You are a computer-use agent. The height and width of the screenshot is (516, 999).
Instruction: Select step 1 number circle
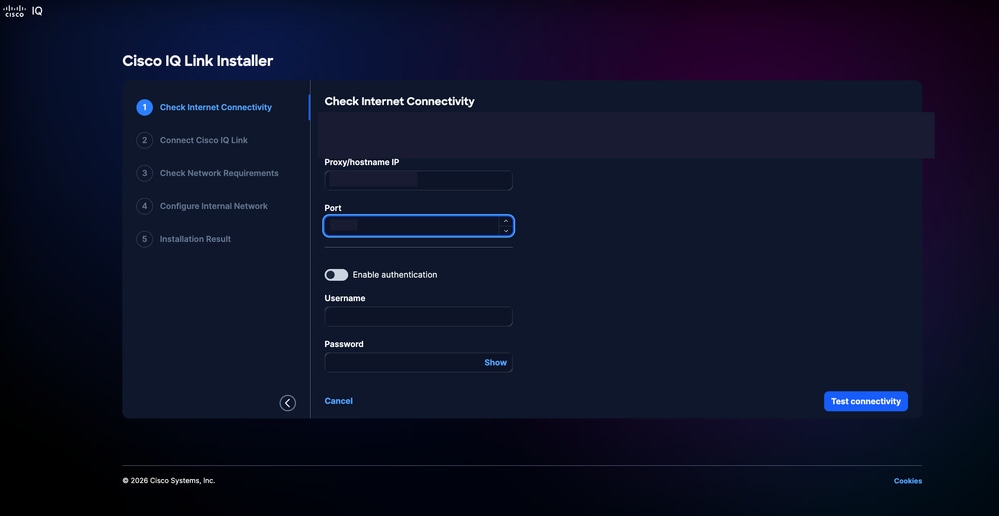pyautogui.click(x=145, y=107)
